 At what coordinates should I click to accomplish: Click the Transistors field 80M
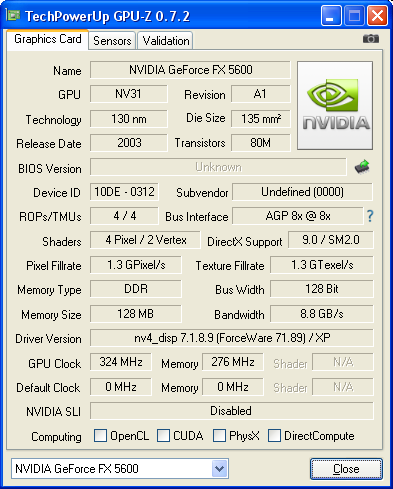point(261,143)
